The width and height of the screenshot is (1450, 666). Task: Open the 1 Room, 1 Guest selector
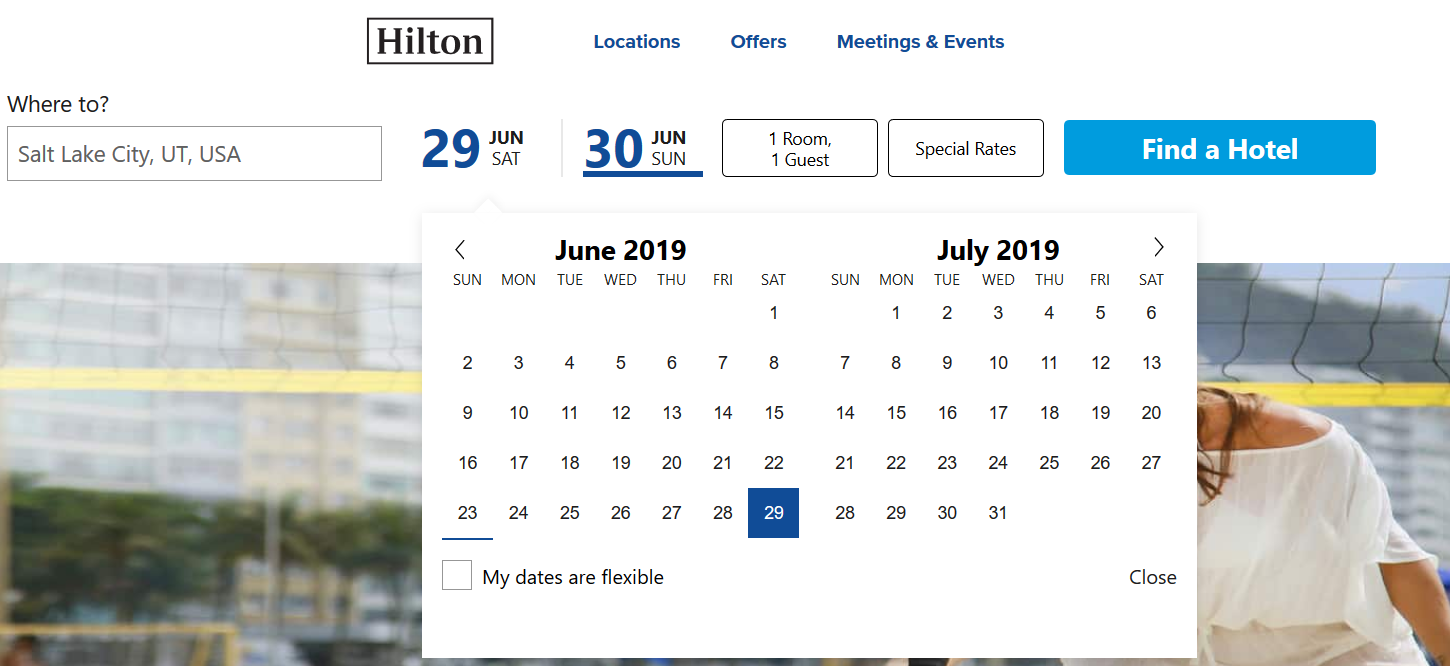799,148
